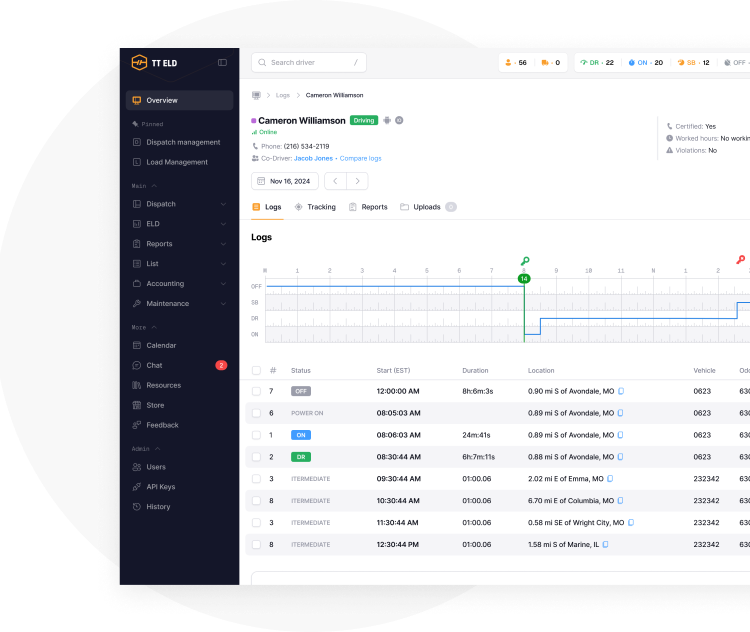Open the Calendar sidebar item
The width and height of the screenshot is (750, 632).
(160, 345)
